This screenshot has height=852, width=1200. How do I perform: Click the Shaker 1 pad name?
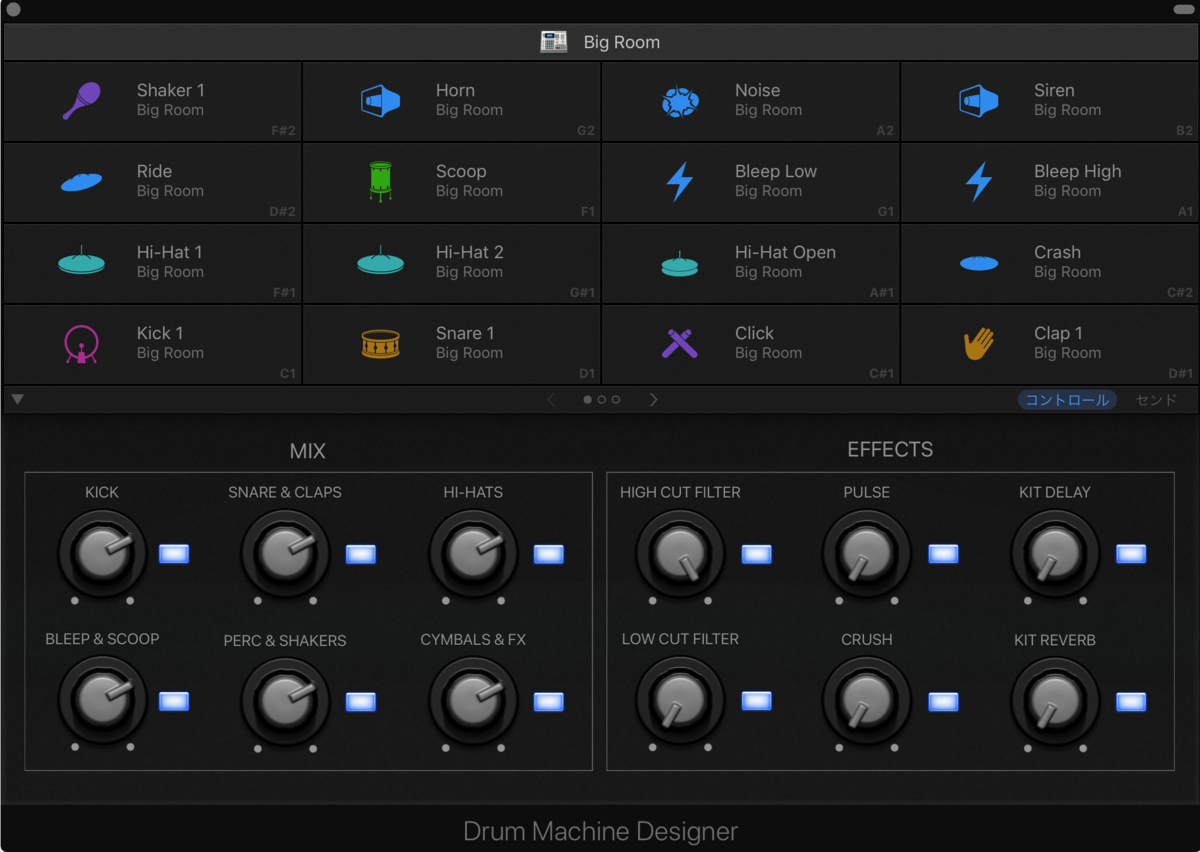tap(171, 90)
